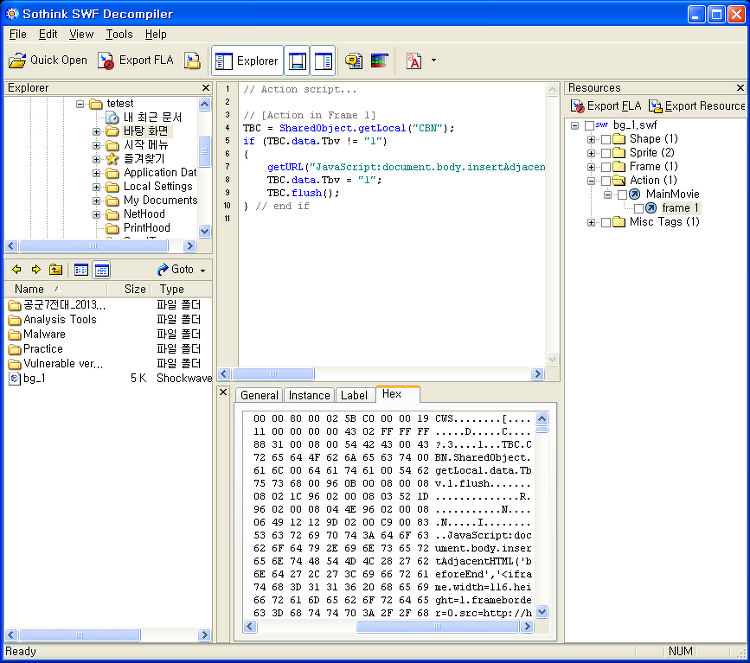The height and width of the screenshot is (663, 750).
Task: Select 내 최근 문서 in folder tree
Action: tap(152, 118)
